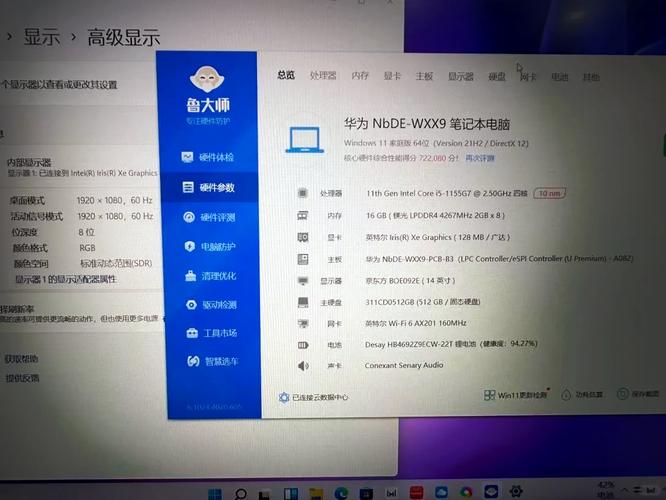Viewport: 666px width, 500px height.
Task: Click the battery row icon
Action: click(x=303, y=345)
